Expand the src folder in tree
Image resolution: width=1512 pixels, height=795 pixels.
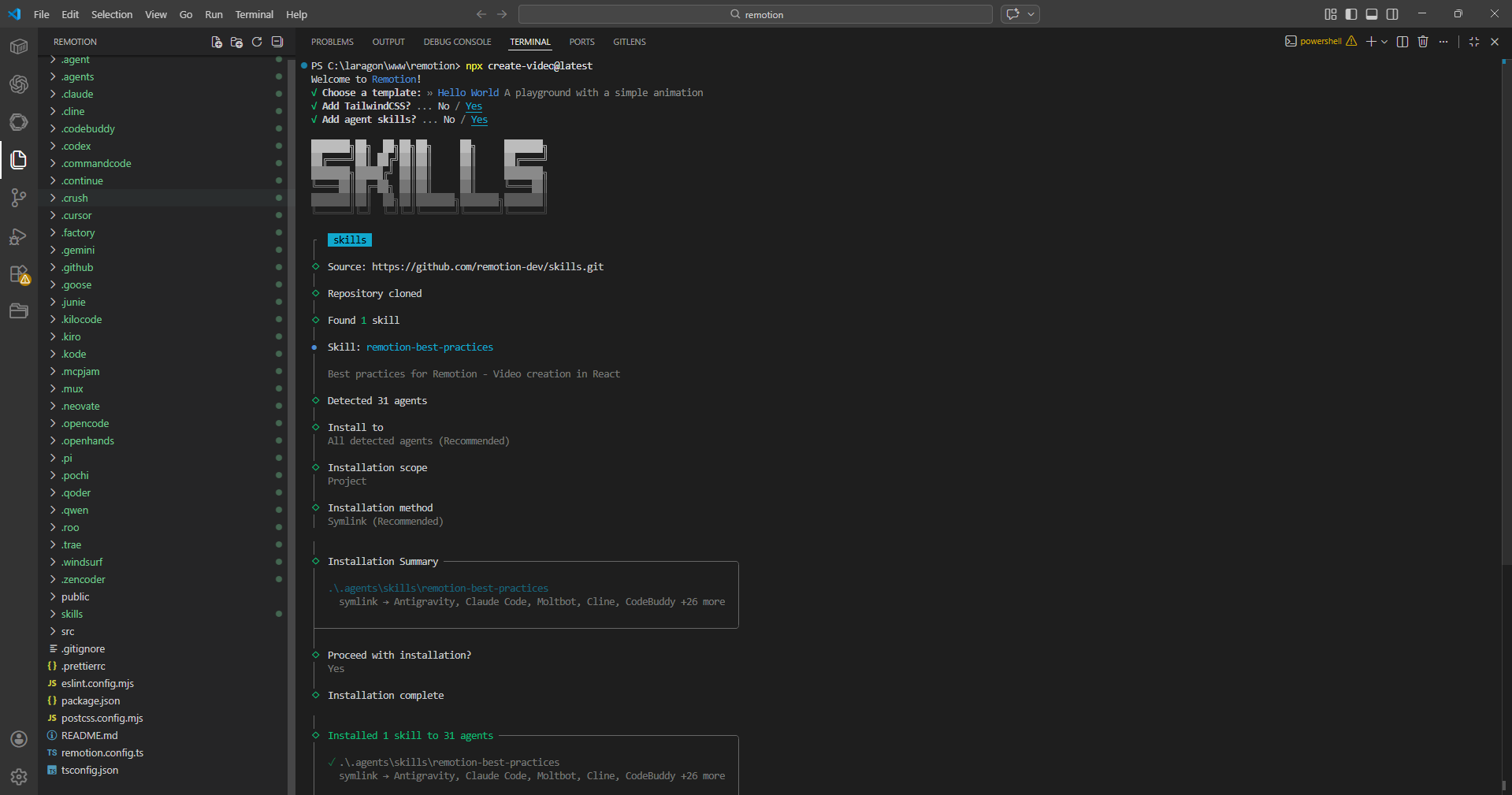[68, 632]
